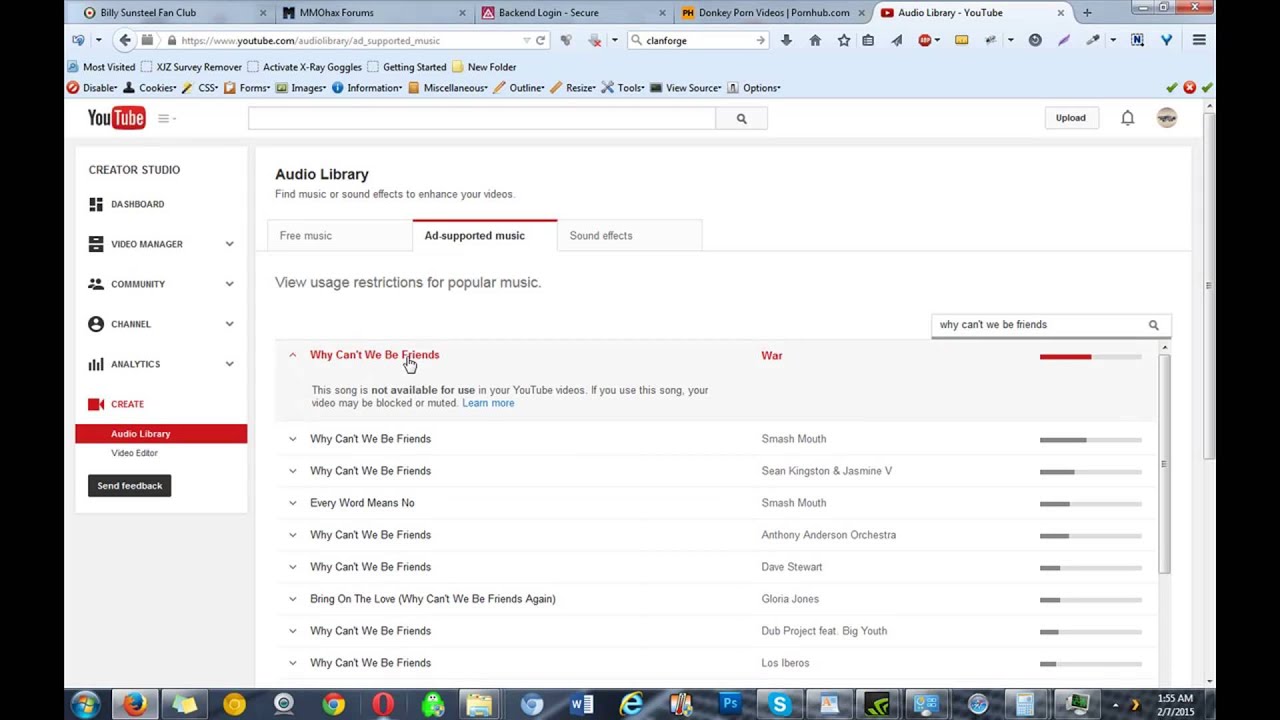Click the Upload button
The width and height of the screenshot is (1280, 720).
pos(1070,118)
